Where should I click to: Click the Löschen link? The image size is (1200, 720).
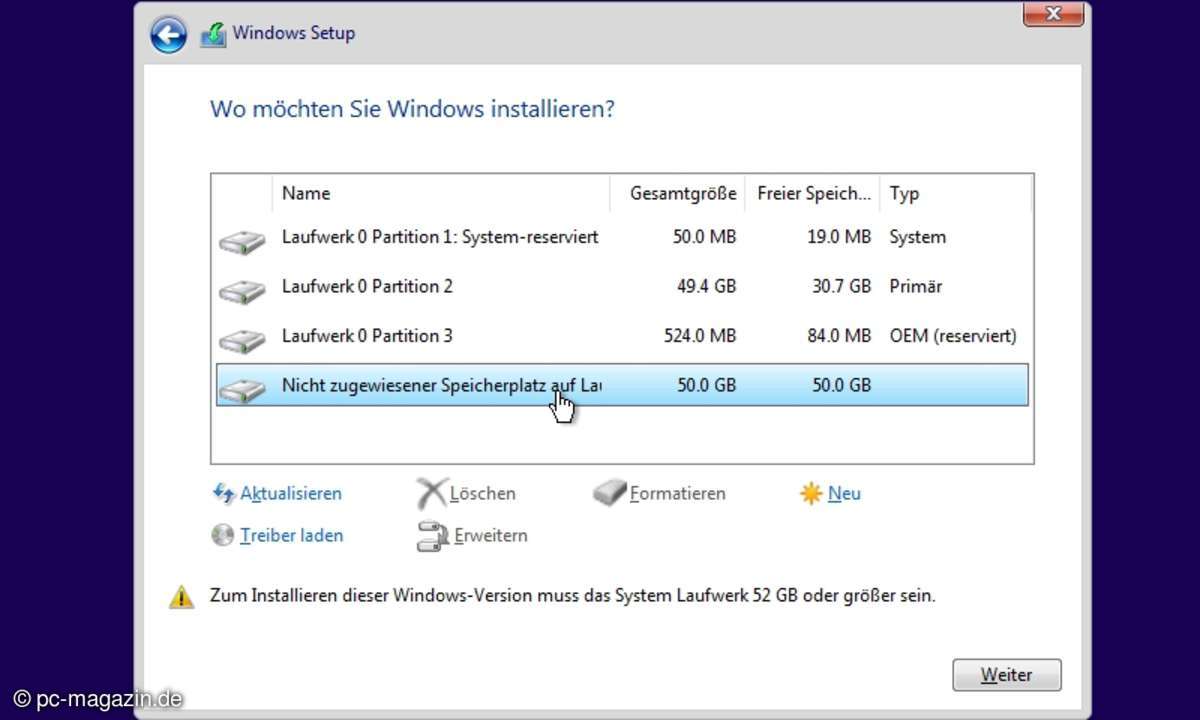coord(483,493)
